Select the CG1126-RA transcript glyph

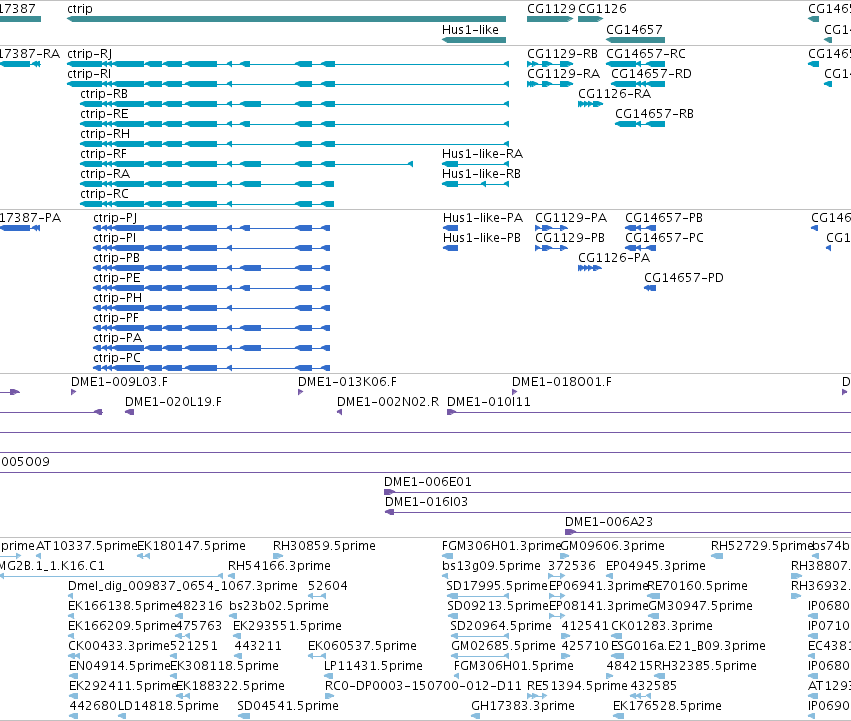590,104
